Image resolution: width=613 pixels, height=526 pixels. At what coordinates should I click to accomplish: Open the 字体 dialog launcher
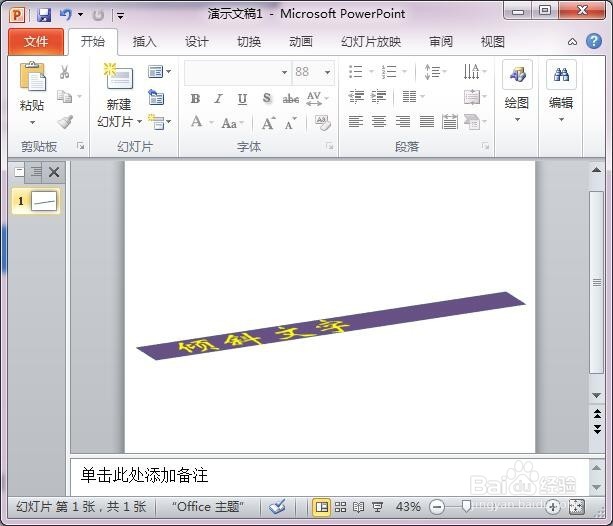(330, 146)
